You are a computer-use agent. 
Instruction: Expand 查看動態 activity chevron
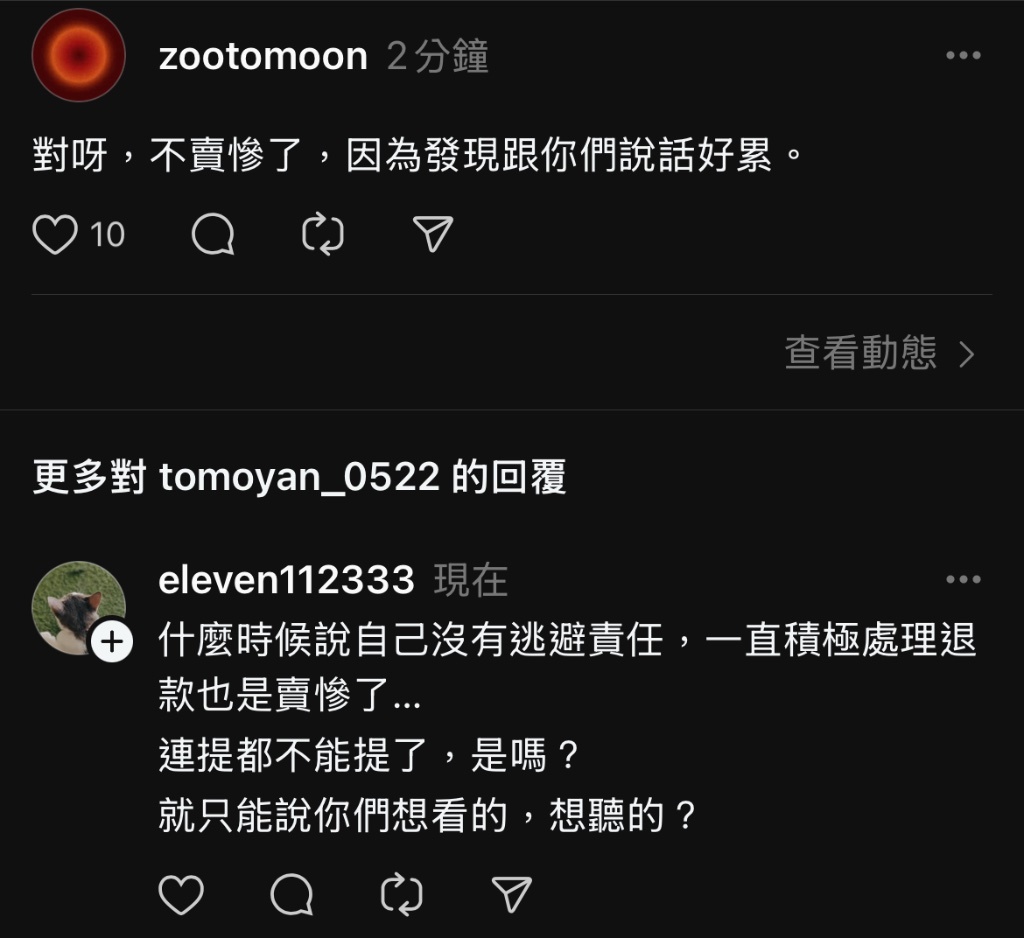[967, 355]
